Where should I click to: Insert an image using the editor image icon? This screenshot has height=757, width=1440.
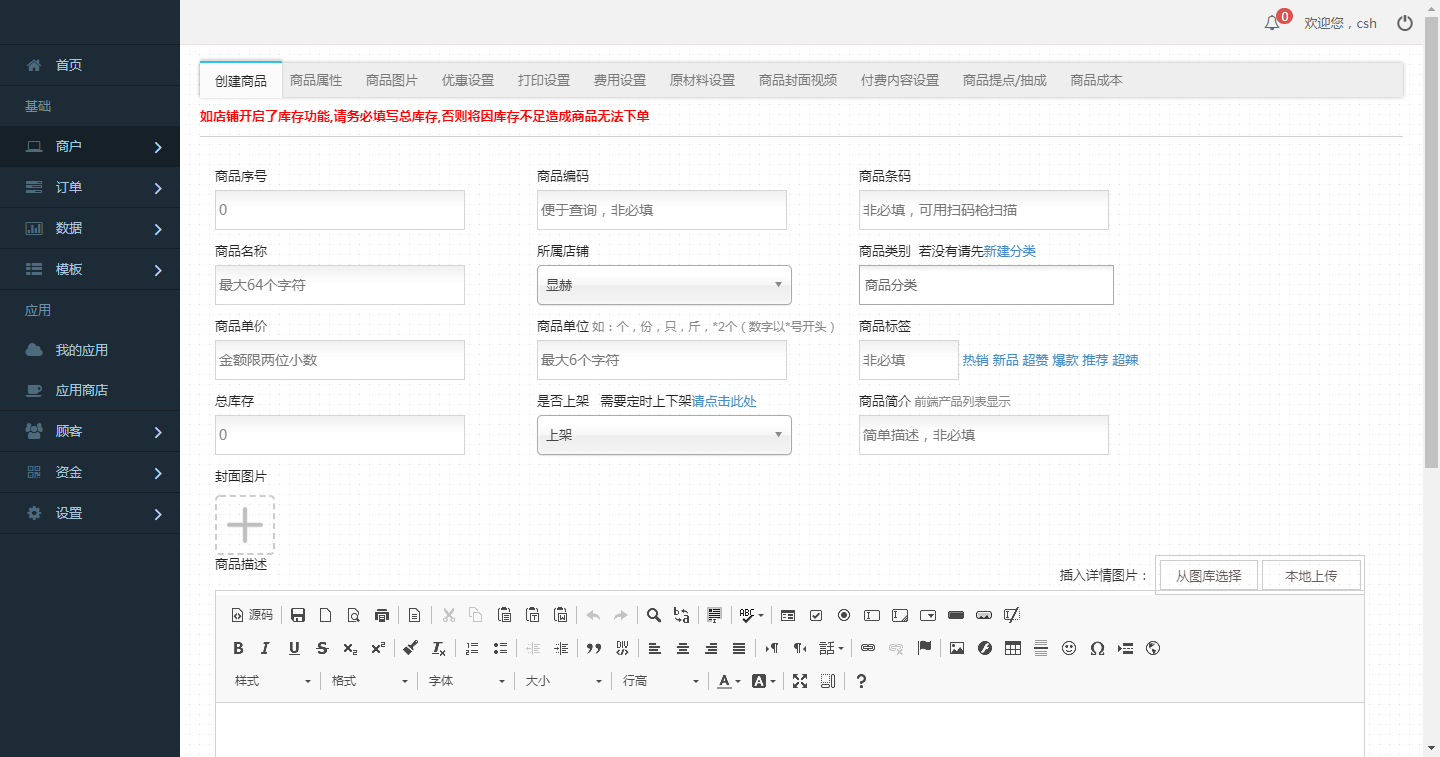pos(957,648)
